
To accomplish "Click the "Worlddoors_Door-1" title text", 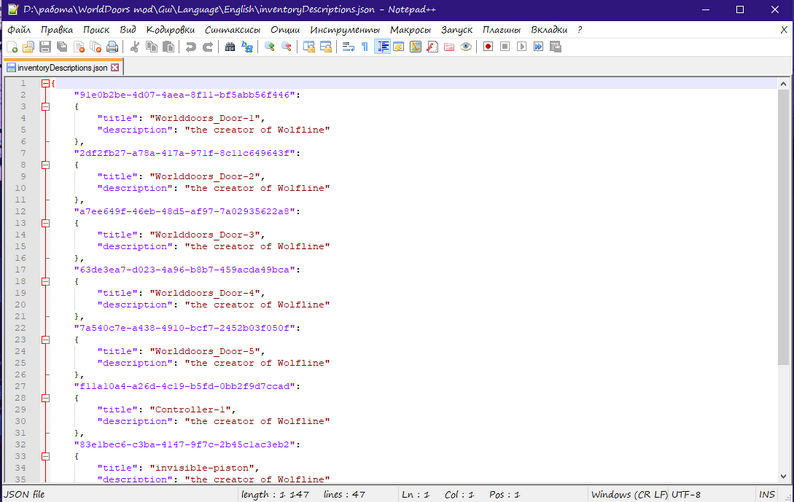I will coord(207,118).
